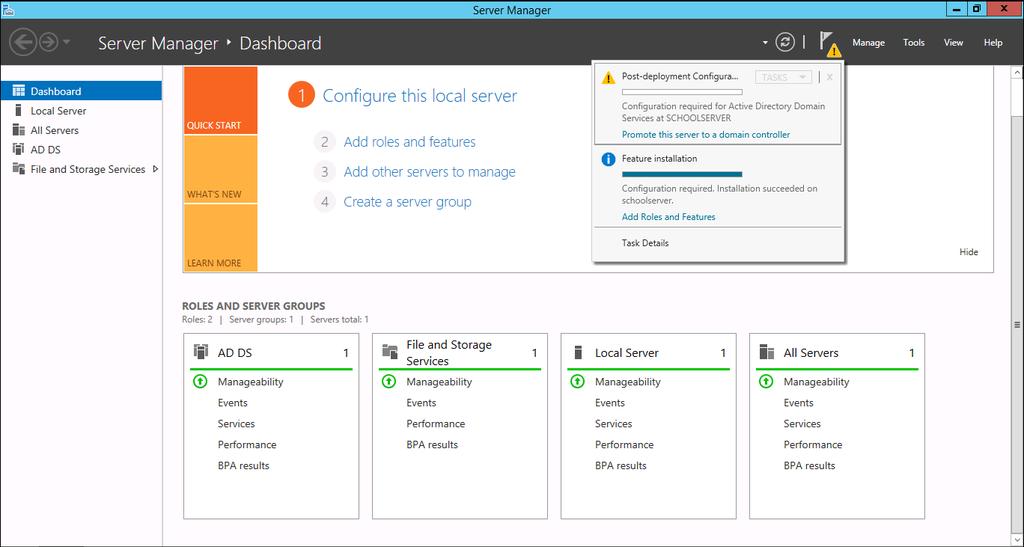This screenshot has width=1024, height=547.
Task: Open the notifications flag with warning
Action: click(829, 43)
